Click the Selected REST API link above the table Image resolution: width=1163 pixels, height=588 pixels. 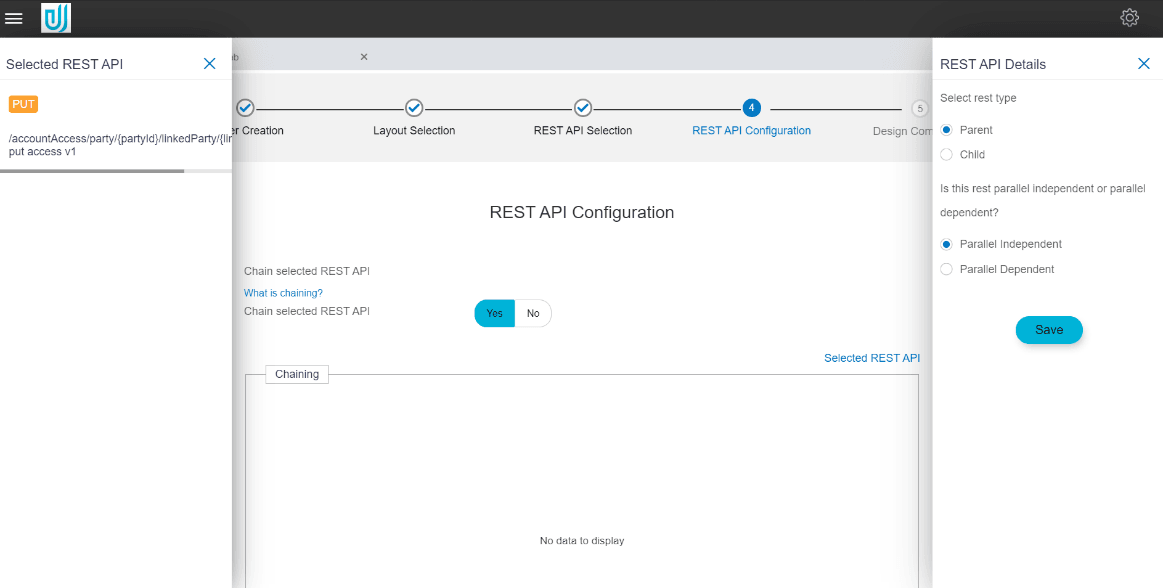(871, 357)
